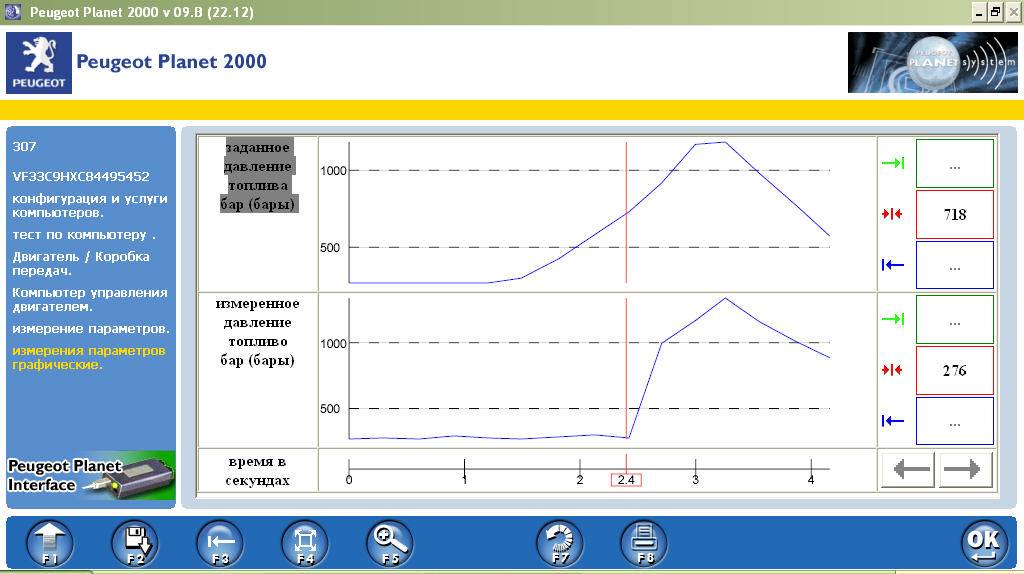The height and width of the screenshot is (574, 1024).
Task: Click the red cursor arrows icon beside 276
Action: click(x=893, y=370)
